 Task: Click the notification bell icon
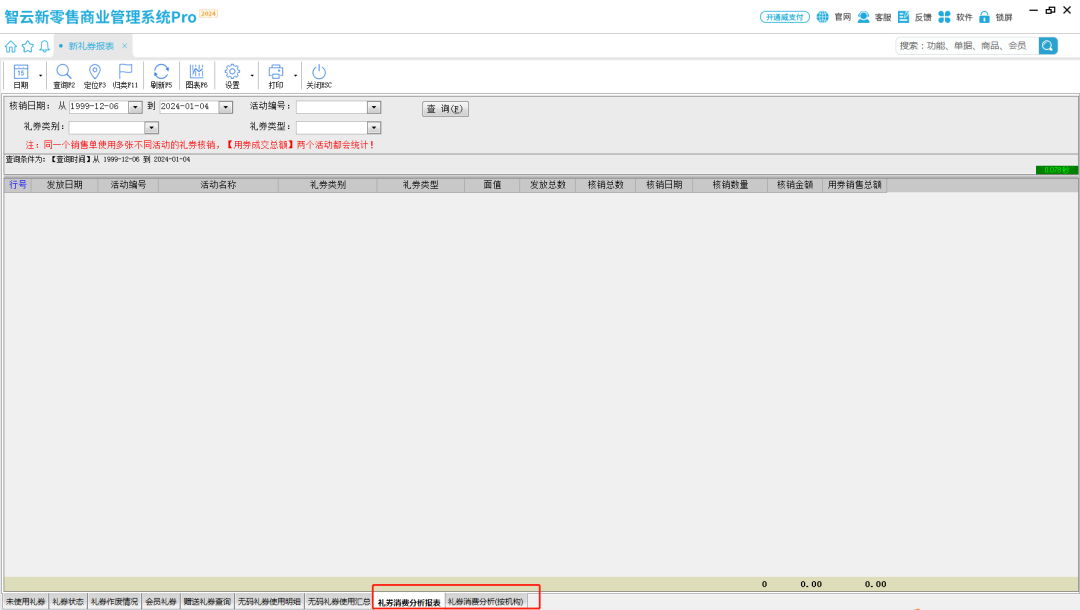(44, 46)
